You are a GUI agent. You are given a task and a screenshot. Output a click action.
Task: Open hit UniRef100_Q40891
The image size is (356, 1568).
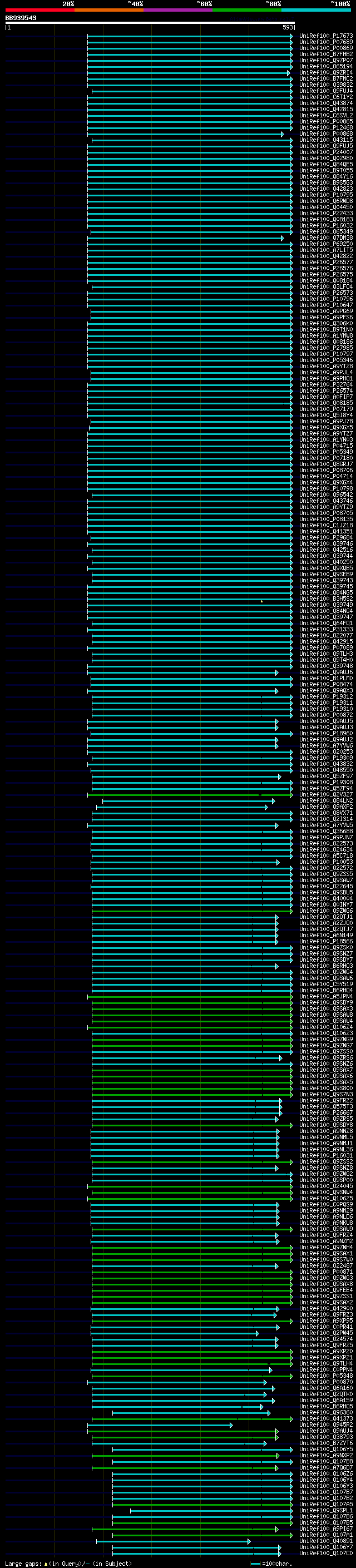(x=326, y=1541)
